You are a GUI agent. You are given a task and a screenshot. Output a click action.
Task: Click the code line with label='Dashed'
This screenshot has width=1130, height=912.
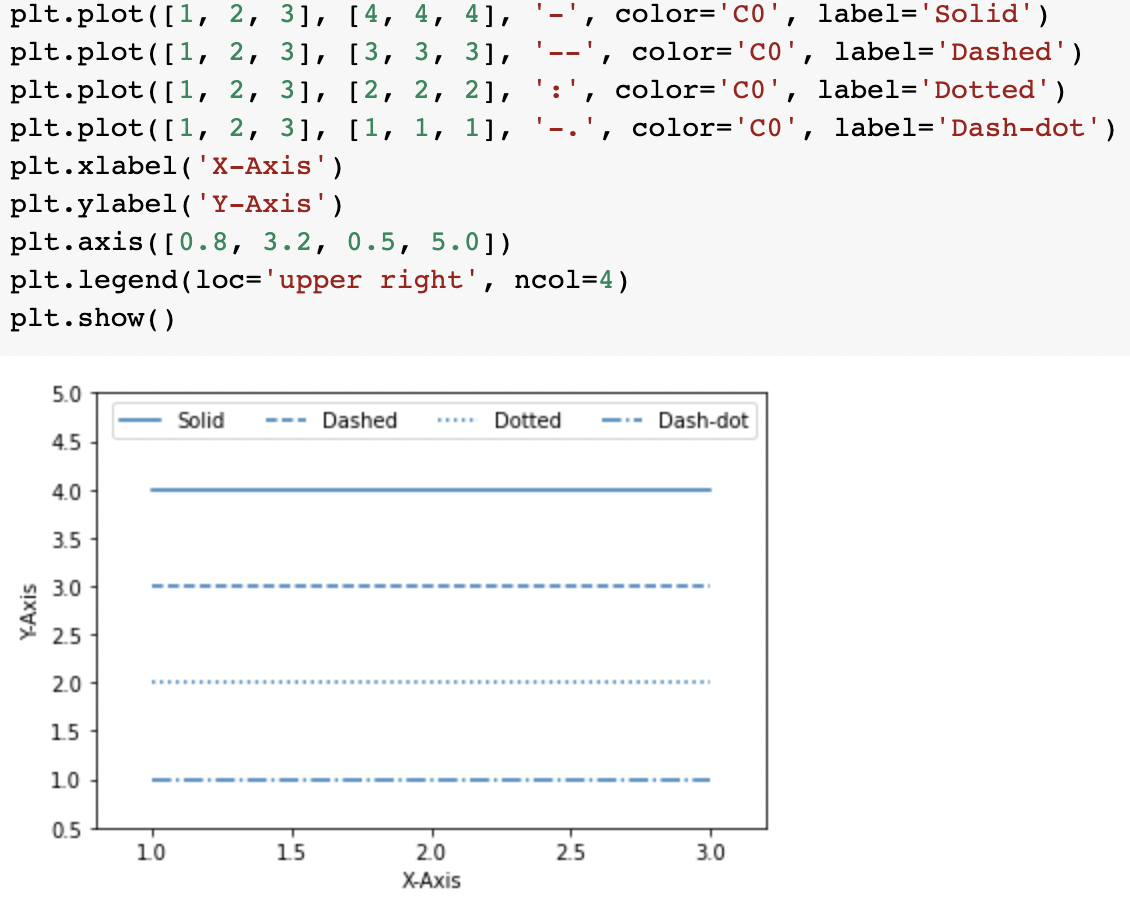point(546,53)
